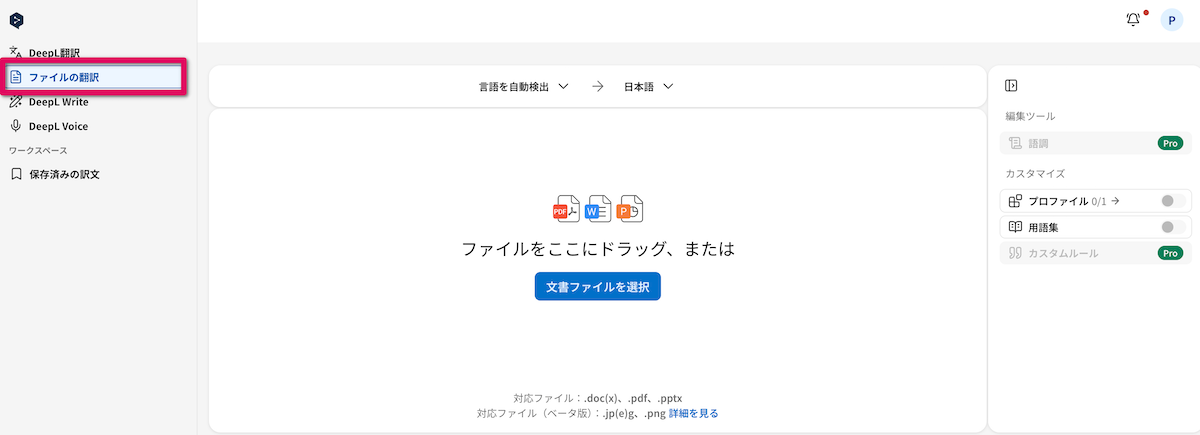1200x435 pixels.
Task: Click the カスタマイズ heading
Action: (x=1035, y=174)
